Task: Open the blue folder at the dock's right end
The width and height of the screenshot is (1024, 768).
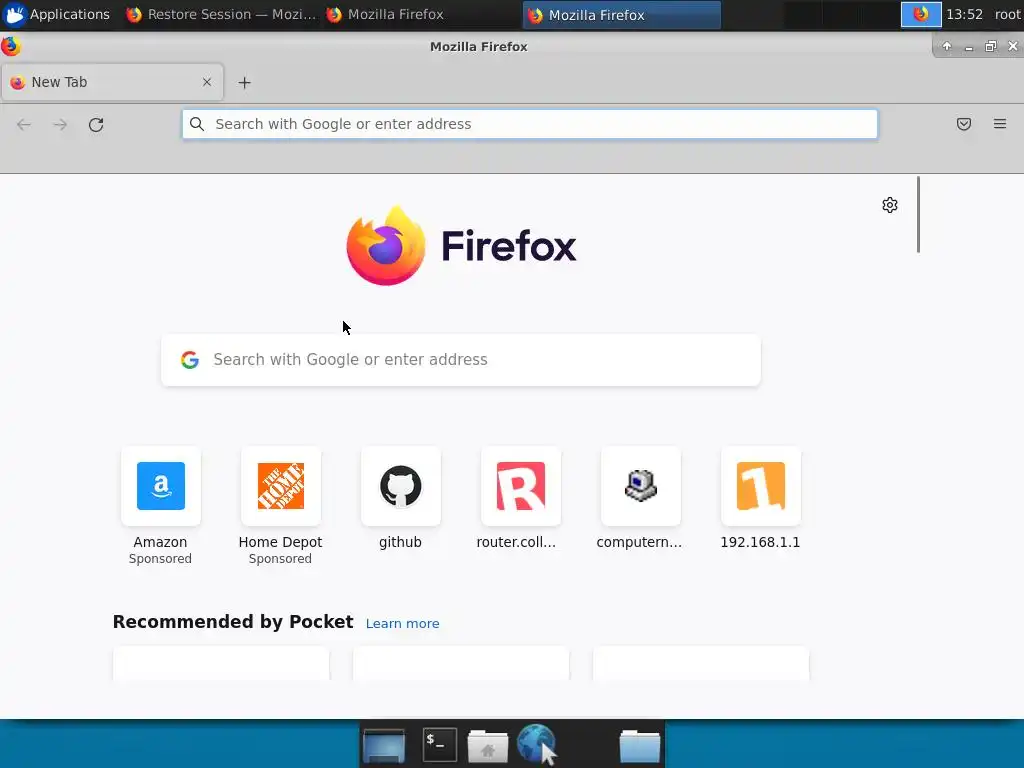Action: [639, 746]
